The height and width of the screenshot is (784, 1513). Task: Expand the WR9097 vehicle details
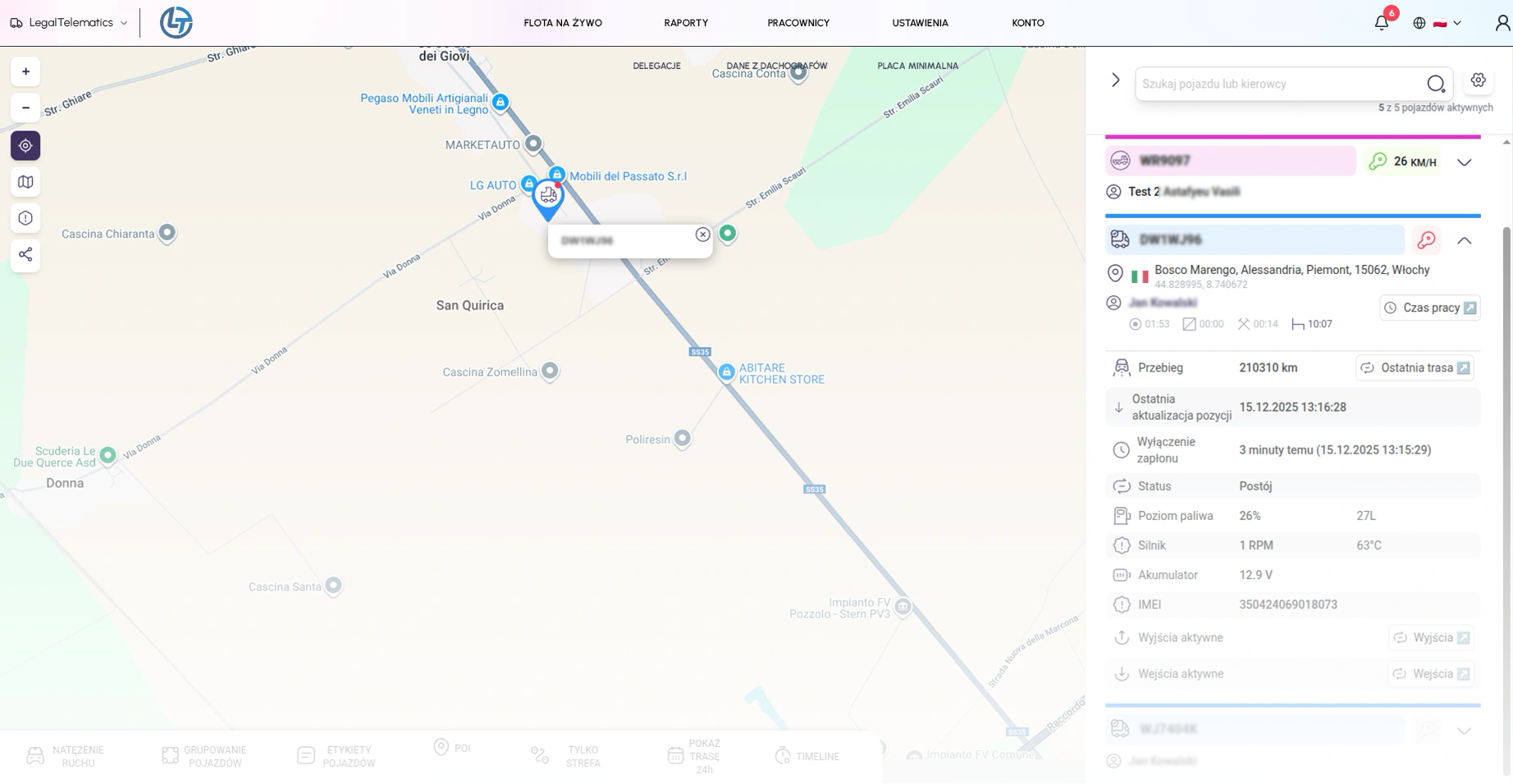[x=1465, y=162]
